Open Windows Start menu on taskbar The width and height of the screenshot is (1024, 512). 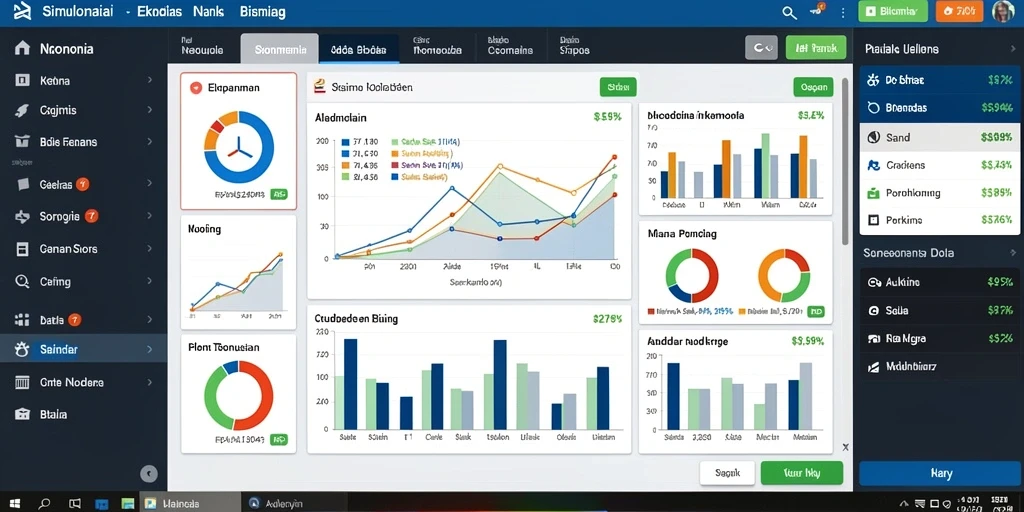pyautogui.click(x=14, y=504)
